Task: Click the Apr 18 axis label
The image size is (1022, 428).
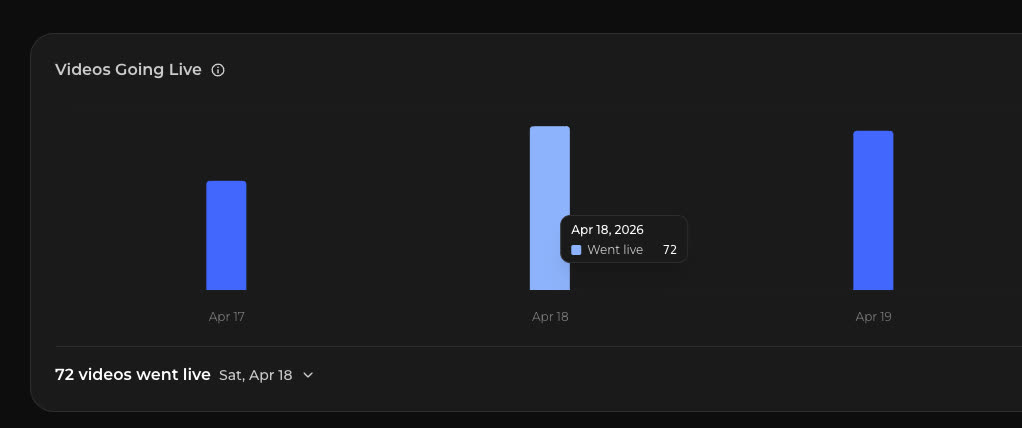Action: point(550,317)
